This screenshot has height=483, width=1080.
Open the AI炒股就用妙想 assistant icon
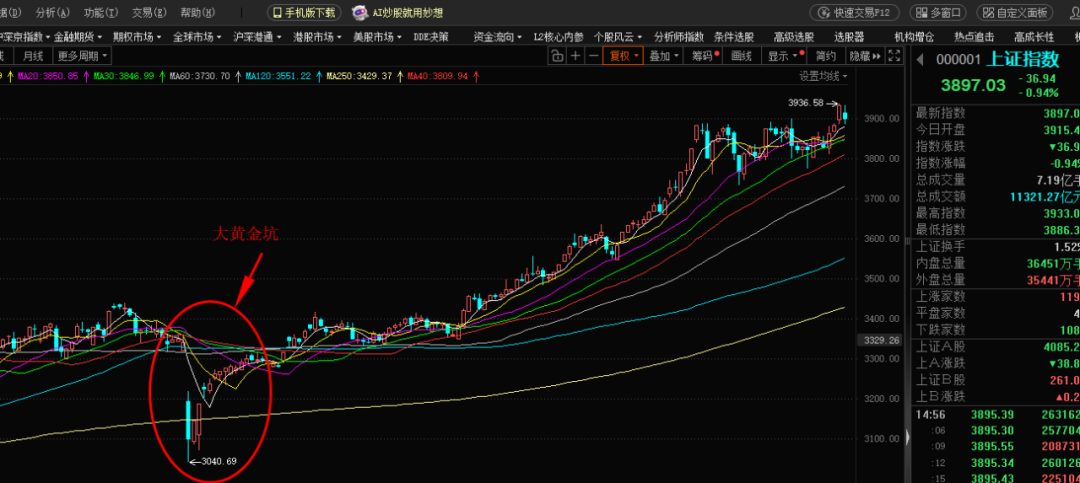coord(358,13)
